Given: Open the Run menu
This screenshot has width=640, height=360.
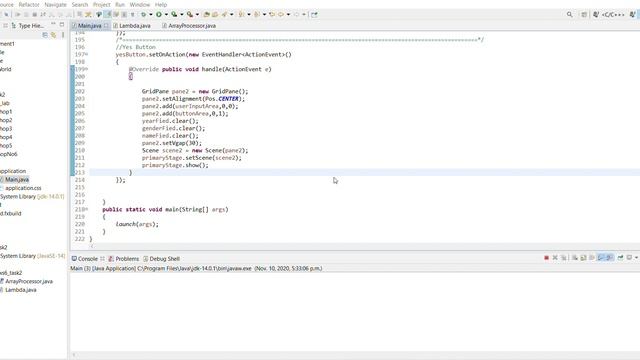Looking at the screenshot, I should tap(120, 4).
